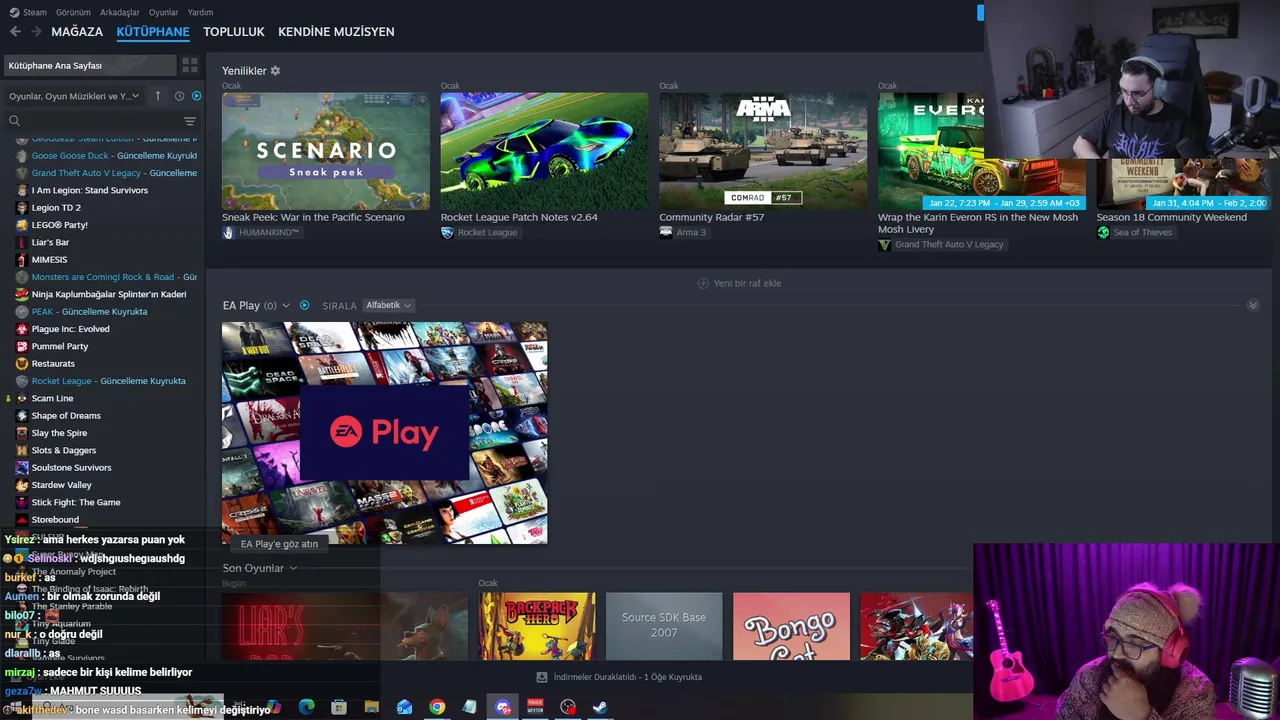Open TOPLULUK tab
1280x720 pixels.
pos(234,32)
